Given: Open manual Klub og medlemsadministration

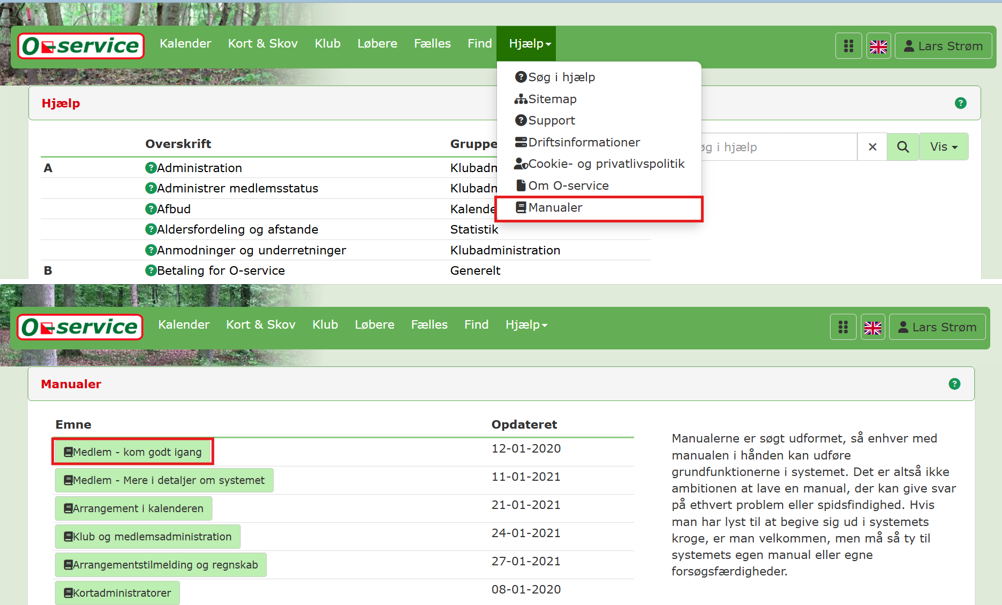Looking at the screenshot, I should pyautogui.click(x=148, y=536).
